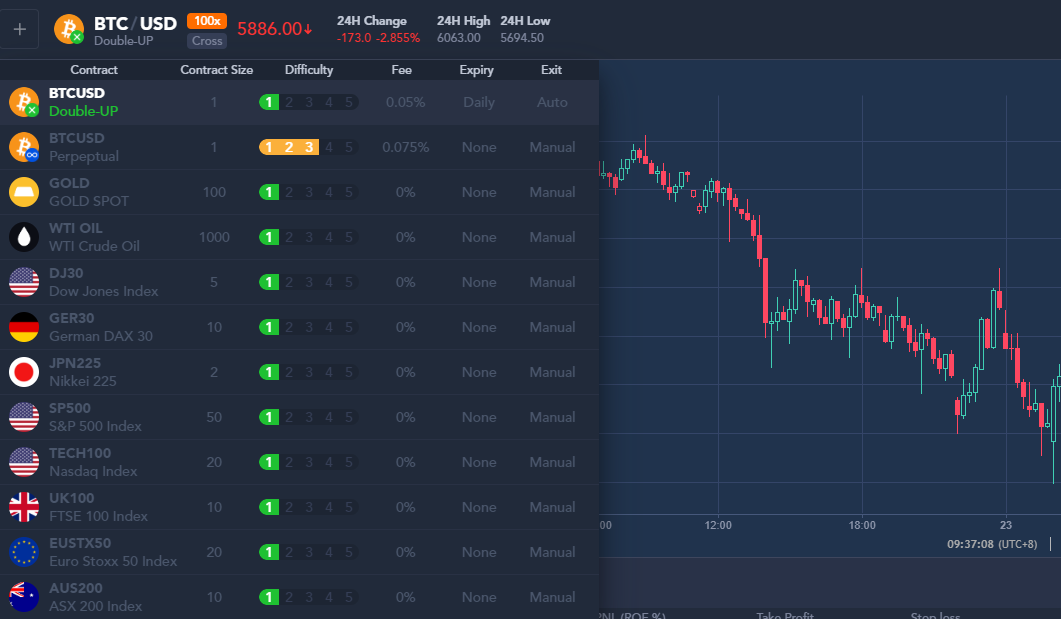Click the Manual exit value for AUS200
The width and height of the screenshot is (1061, 619).
552,597
